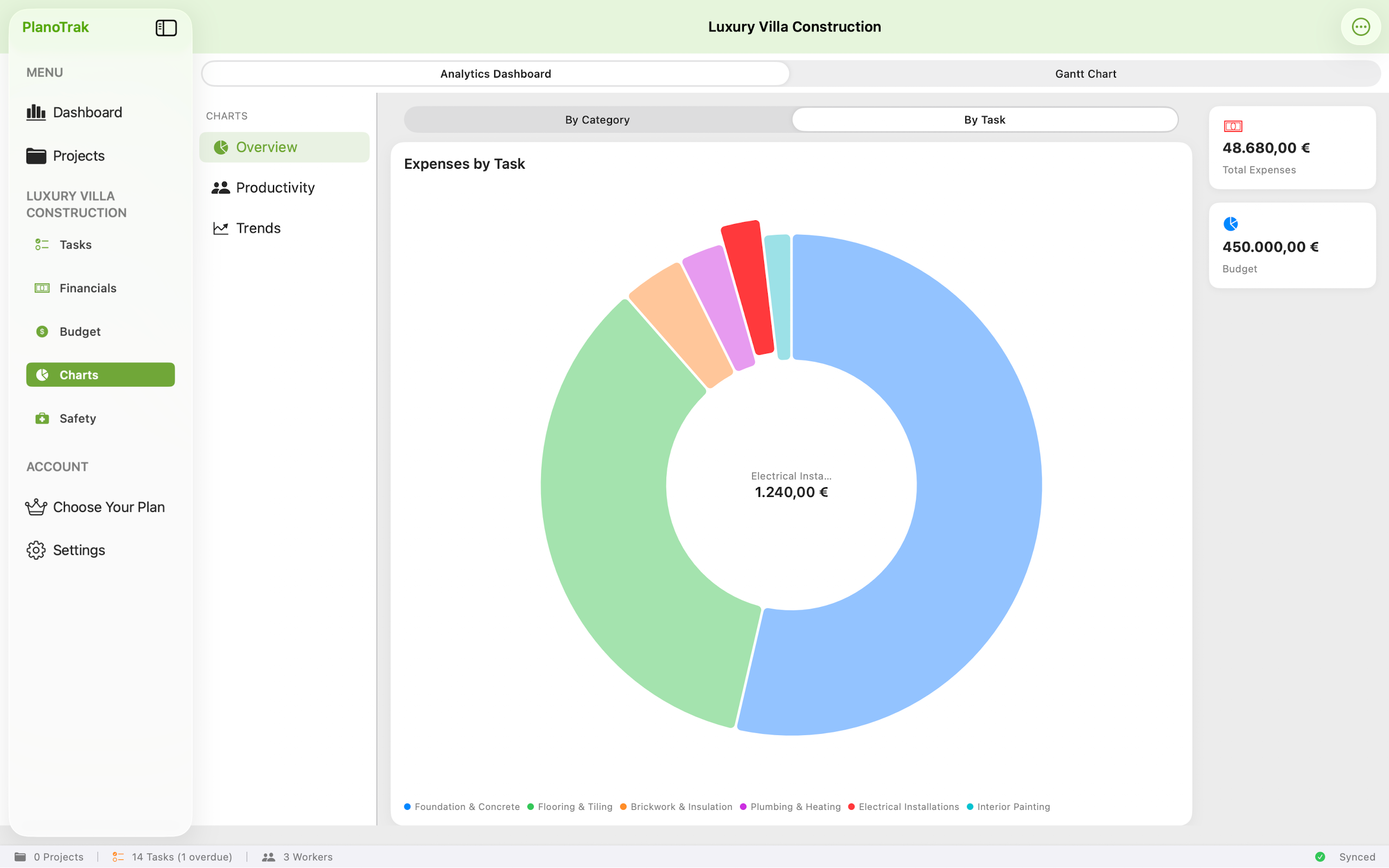Open the Settings label in sidebar
The image size is (1389, 868).
79,550
